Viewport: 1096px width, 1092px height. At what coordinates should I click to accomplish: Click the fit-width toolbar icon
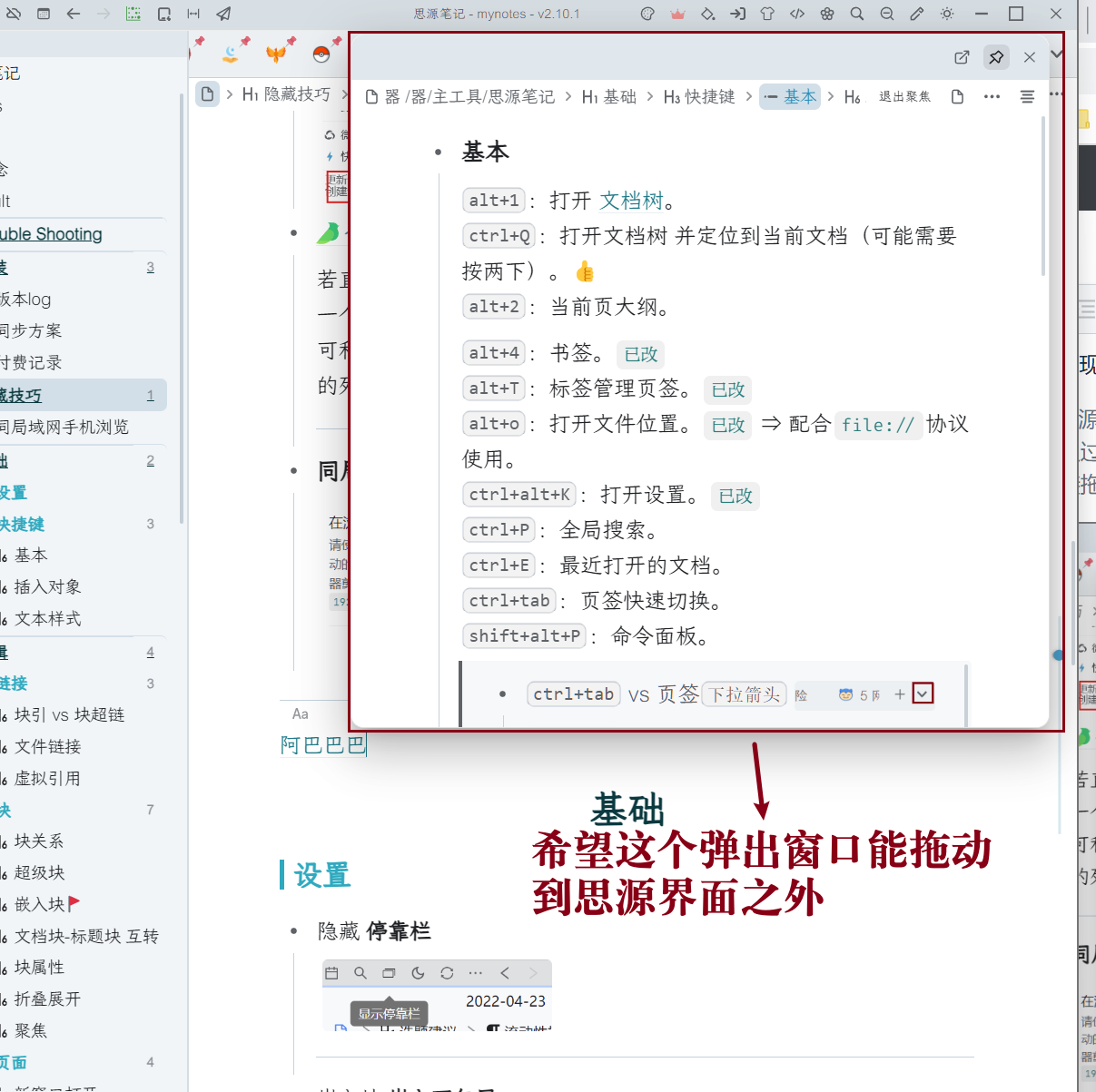point(193,14)
